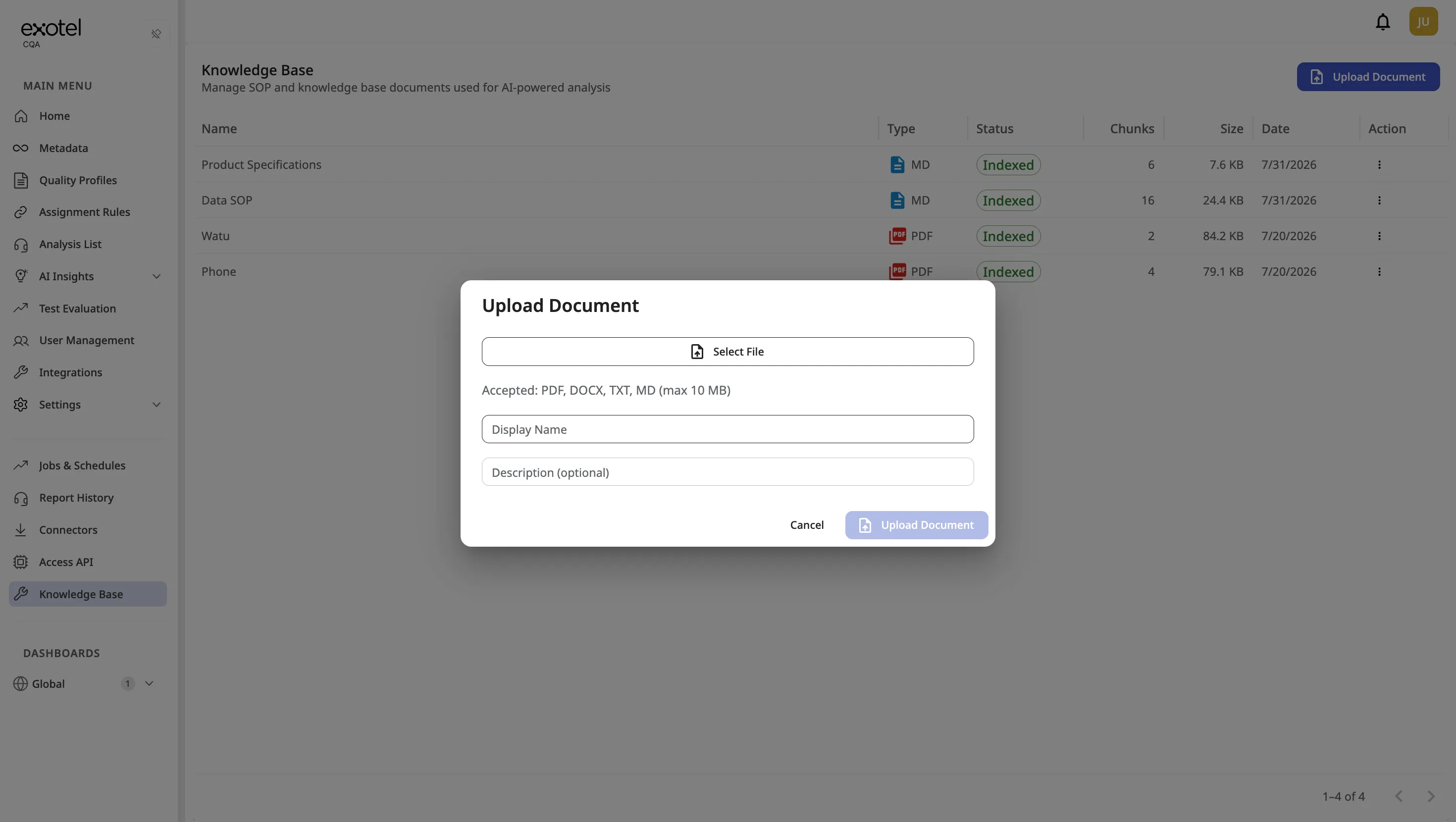Unpin the sidebar with the pin icon

tap(156, 34)
